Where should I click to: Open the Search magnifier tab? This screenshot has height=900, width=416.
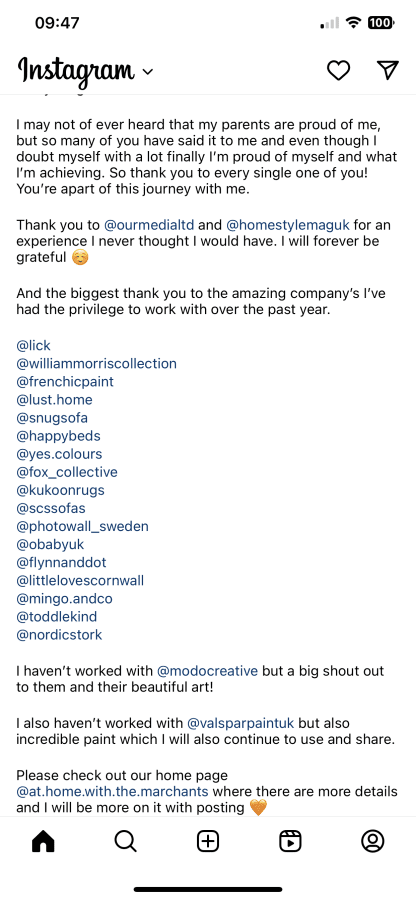click(x=125, y=841)
